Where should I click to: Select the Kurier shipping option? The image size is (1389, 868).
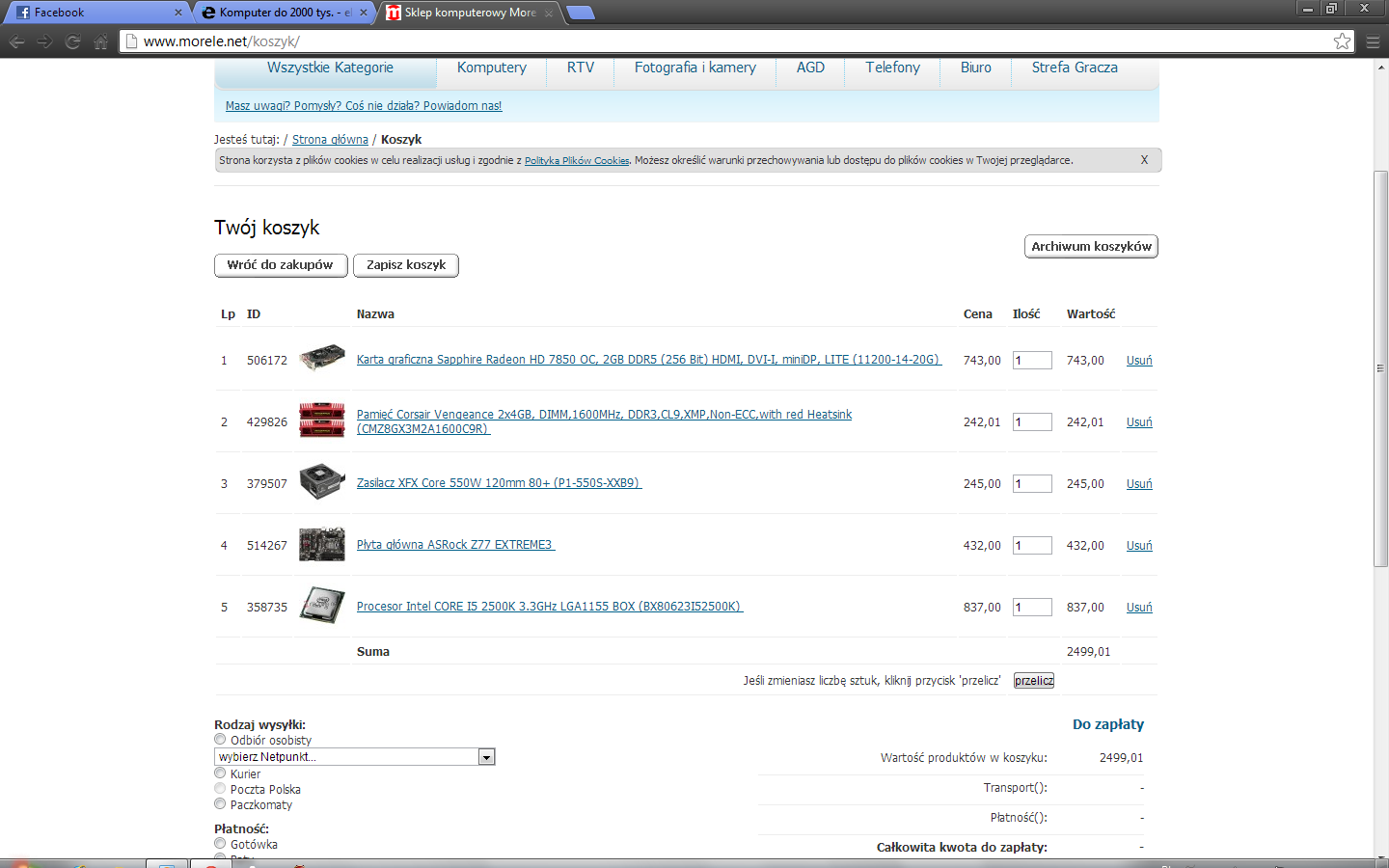[x=220, y=773]
